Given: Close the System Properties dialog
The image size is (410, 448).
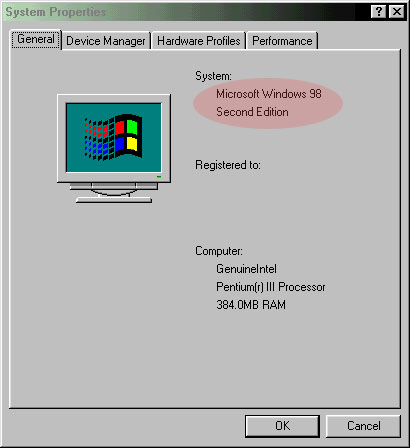Looking at the screenshot, I should click(397, 12).
